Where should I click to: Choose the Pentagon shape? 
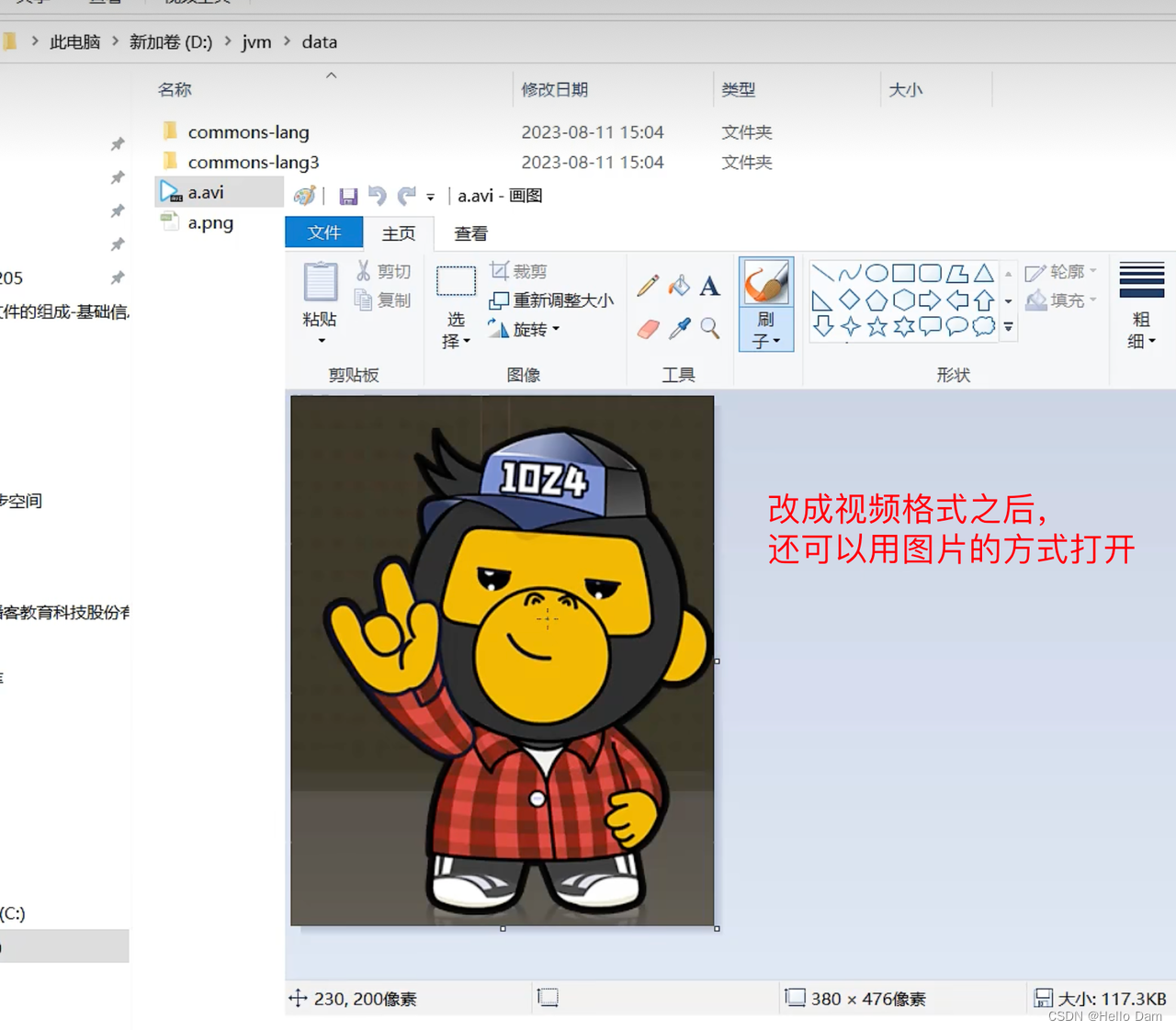pos(876,300)
